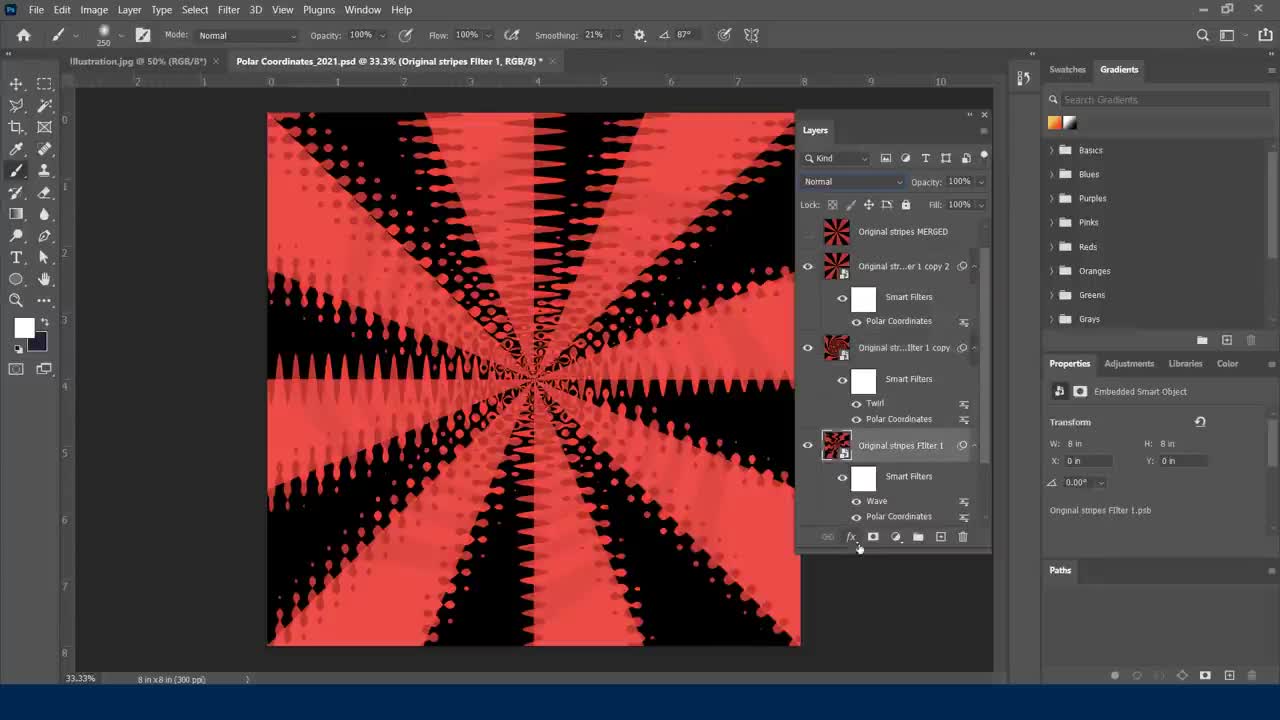This screenshot has width=1280, height=720.
Task: Open the Kind filter dropdown
Action: tap(837, 158)
